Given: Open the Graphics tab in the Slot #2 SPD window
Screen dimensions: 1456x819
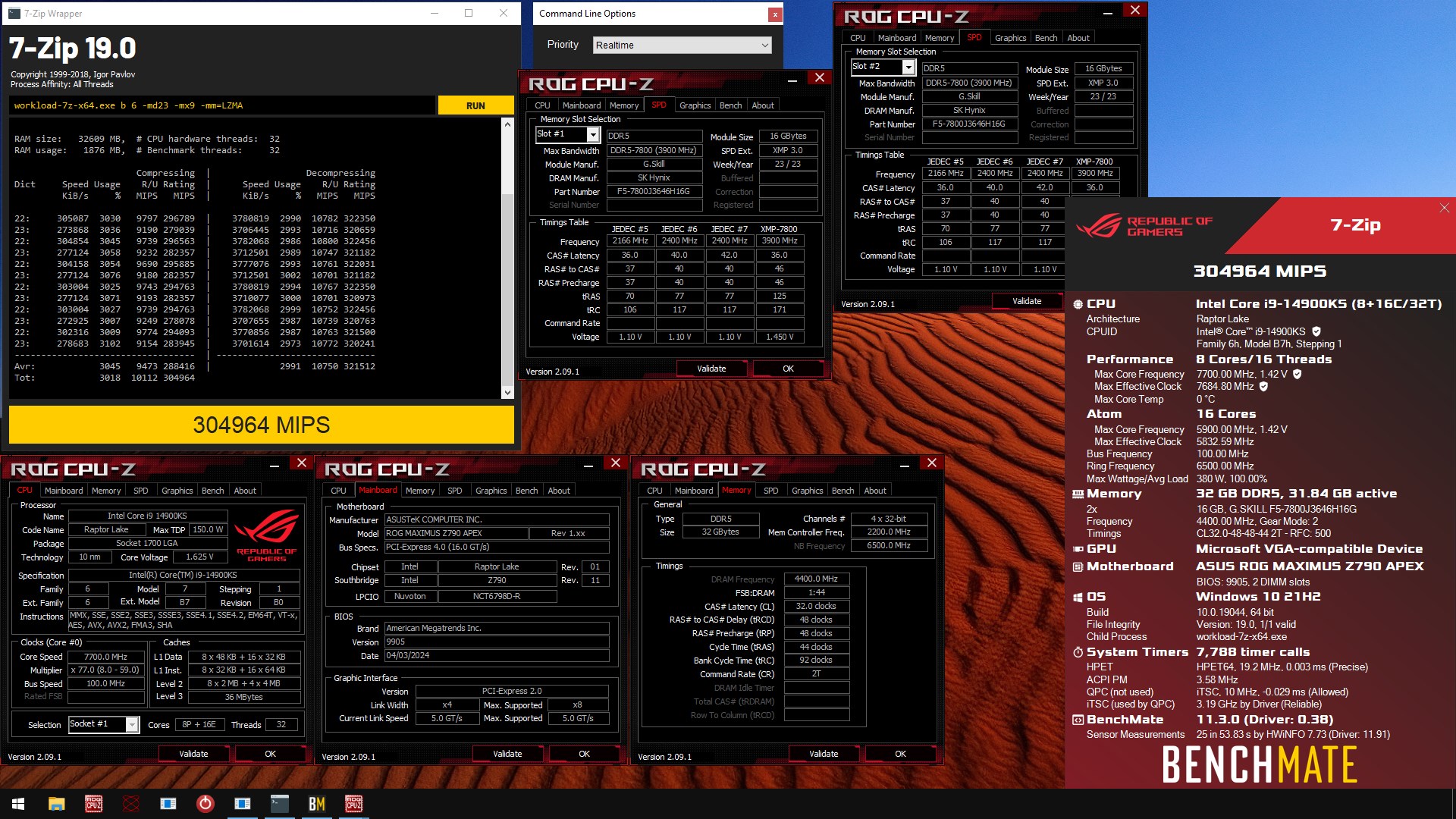Looking at the screenshot, I should 1010,38.
